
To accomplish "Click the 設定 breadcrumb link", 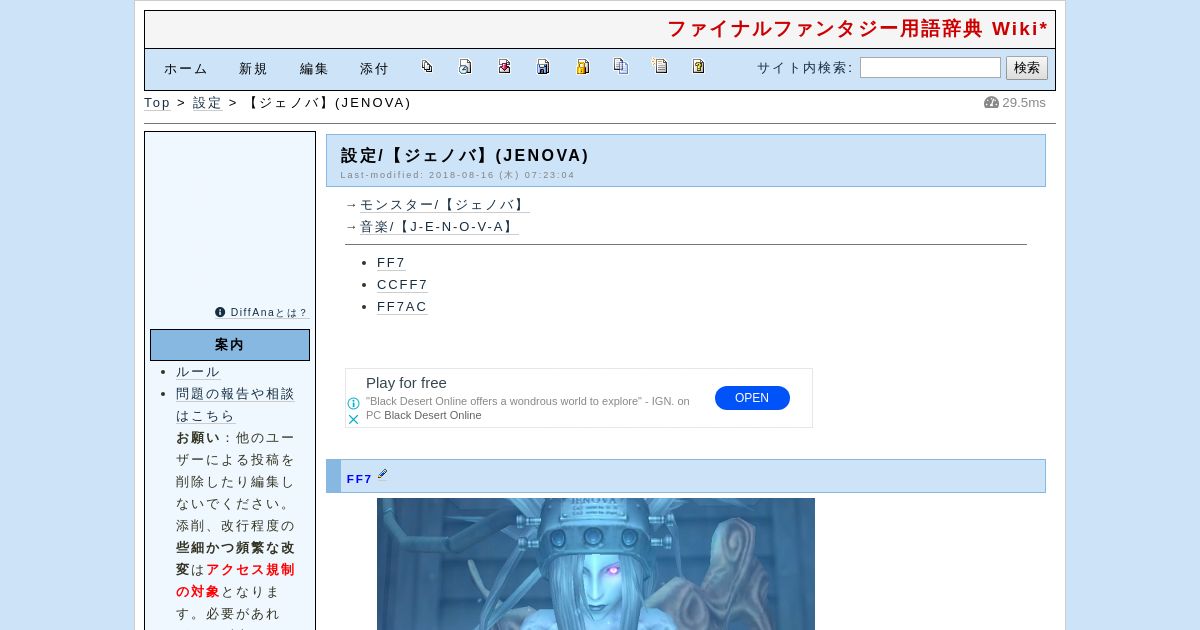I will click(207, 103).
